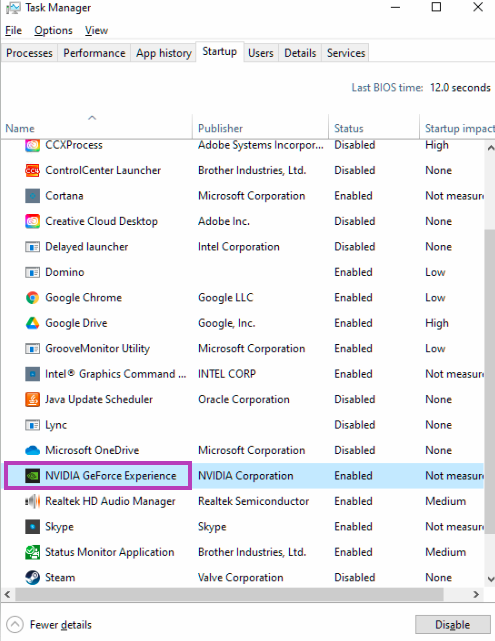Image resolution: width=495 pixels, height=641 pixels.
Task: Click the horizontal scrollbar right arrow
Action: 476,594
